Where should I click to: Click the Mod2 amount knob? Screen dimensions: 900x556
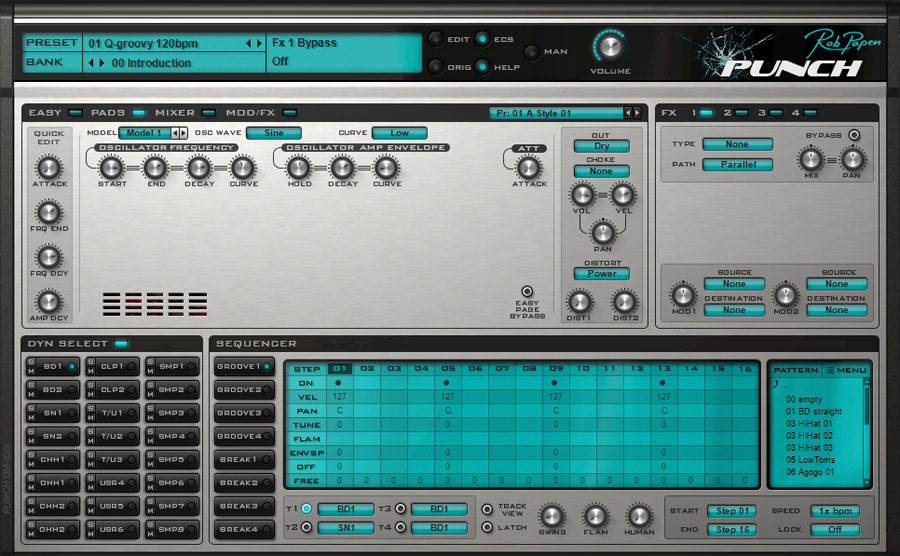click(785, 296)
